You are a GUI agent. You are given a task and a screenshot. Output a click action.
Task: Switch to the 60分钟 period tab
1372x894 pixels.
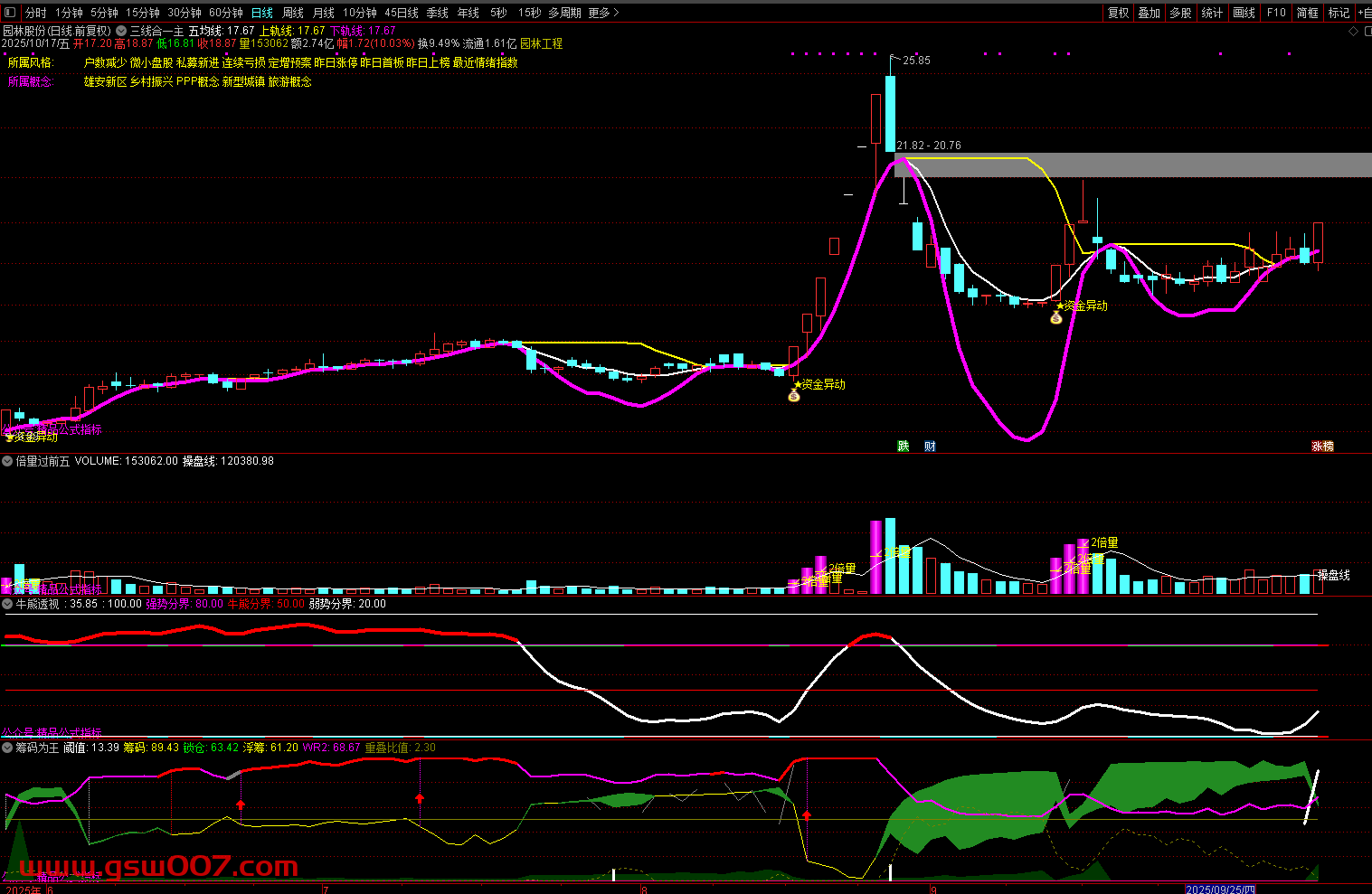tap(226, 13)
